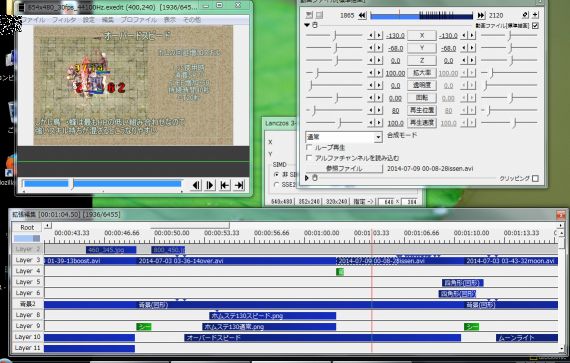Open the ファイル menu
570x363 pixels.
click(33, 20)
